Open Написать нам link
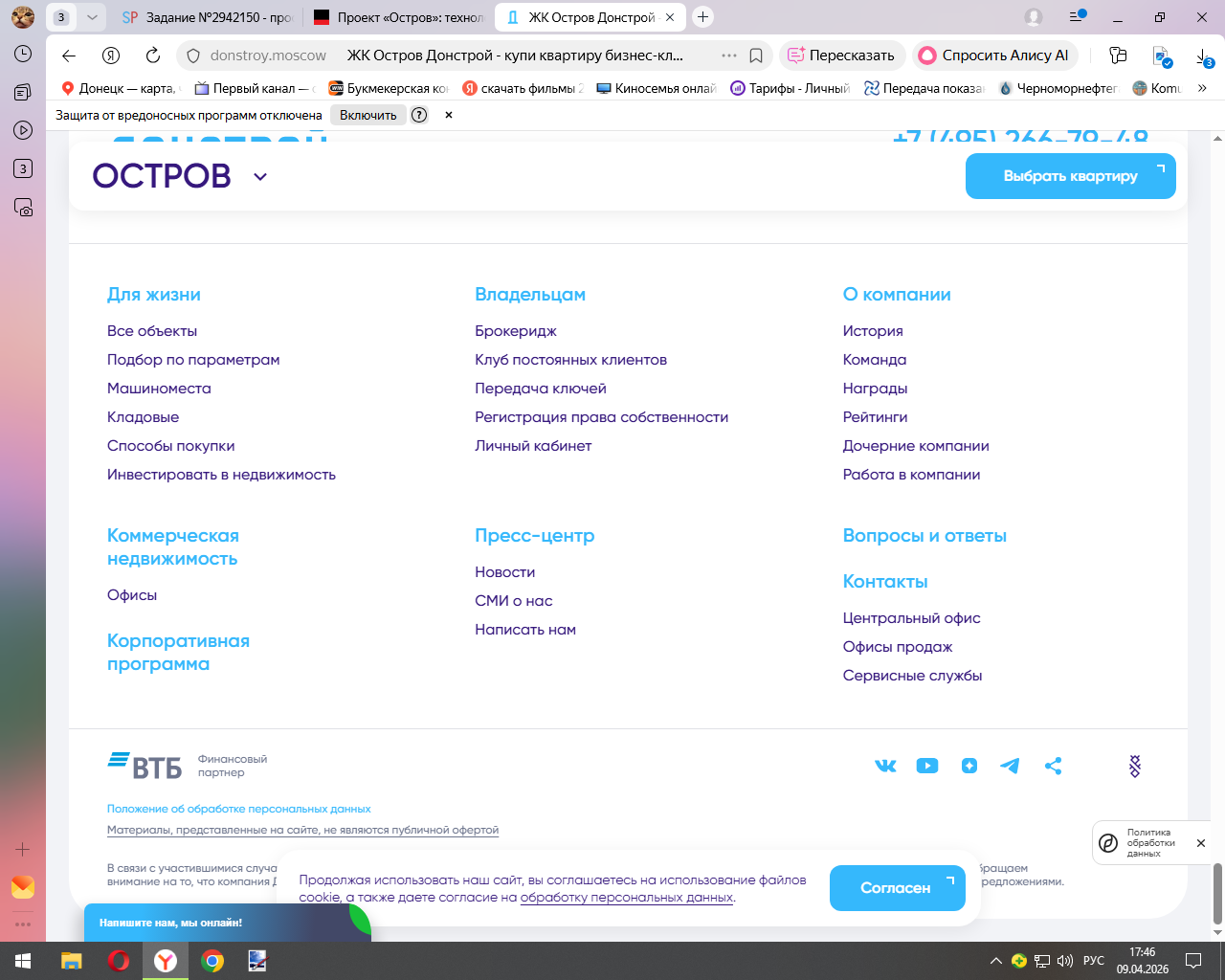1225x980 pixels. click(525, 630)
